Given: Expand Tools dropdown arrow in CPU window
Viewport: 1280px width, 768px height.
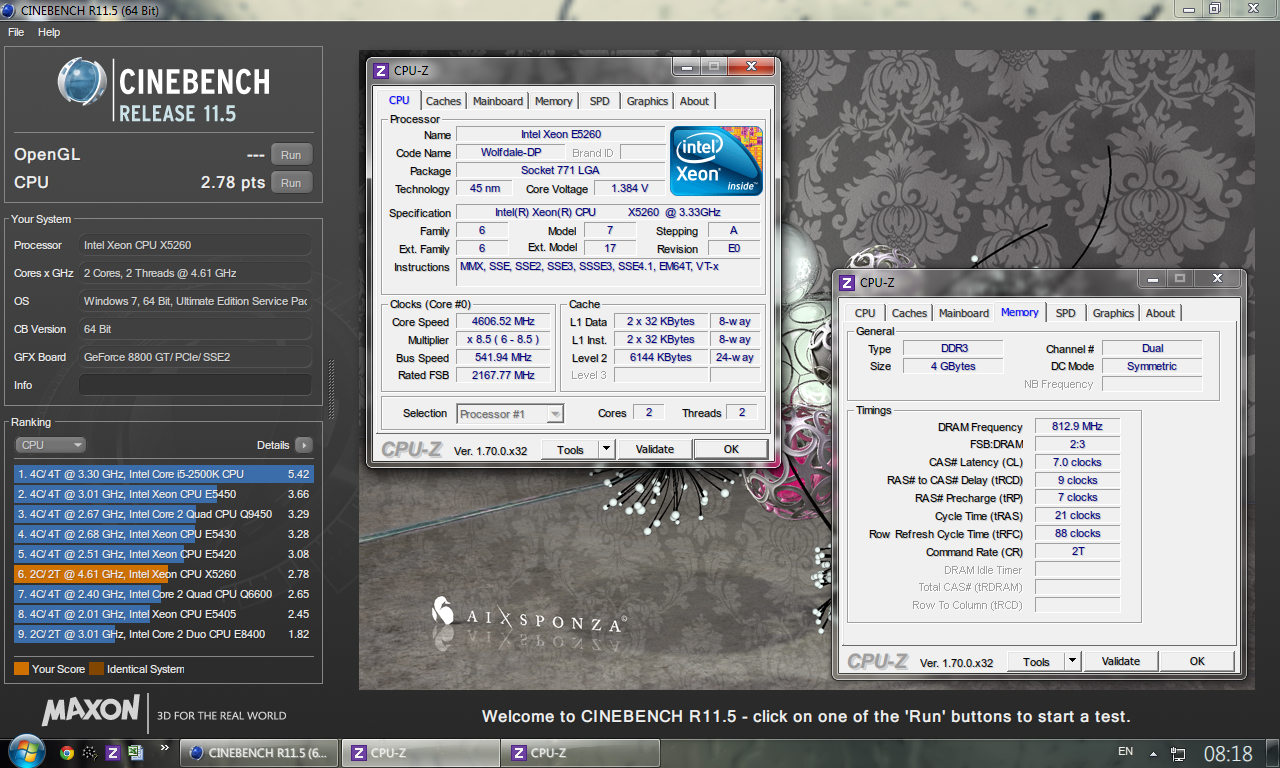Looking at the screenshot, I should pyautogui.click(x=606, y=449).
